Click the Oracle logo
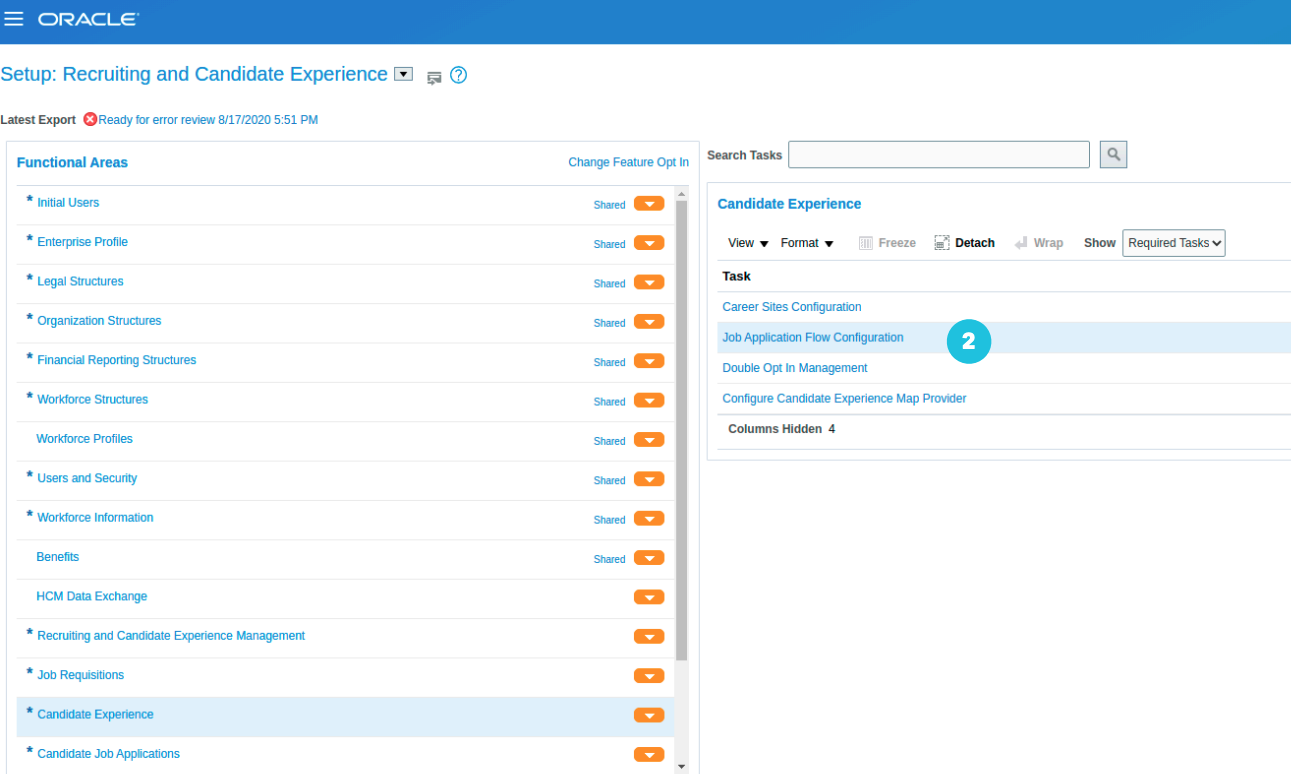 coord(88,20)
